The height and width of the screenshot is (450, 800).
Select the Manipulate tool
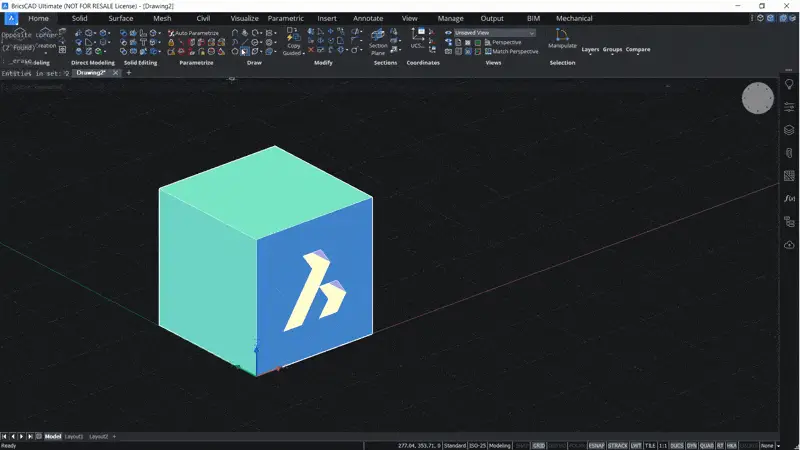(x=562, y=38)
